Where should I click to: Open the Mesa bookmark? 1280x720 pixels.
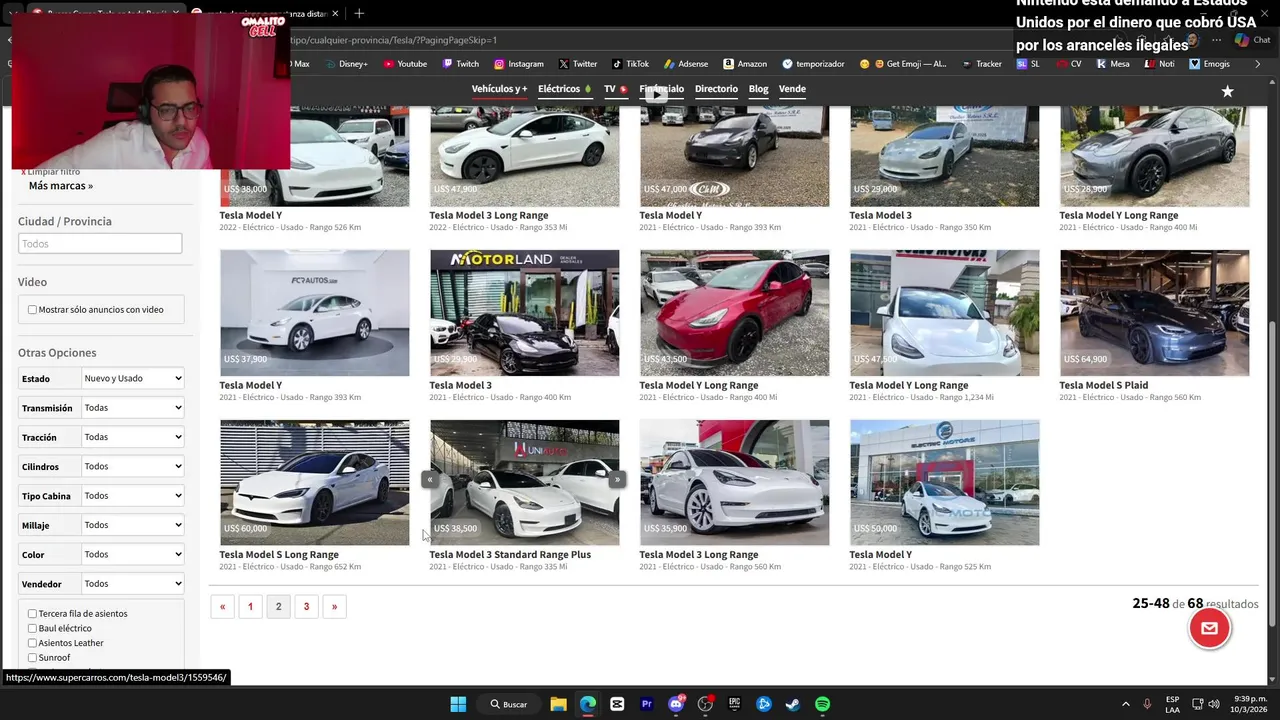pyautogui.click(x=1113, y=64)
